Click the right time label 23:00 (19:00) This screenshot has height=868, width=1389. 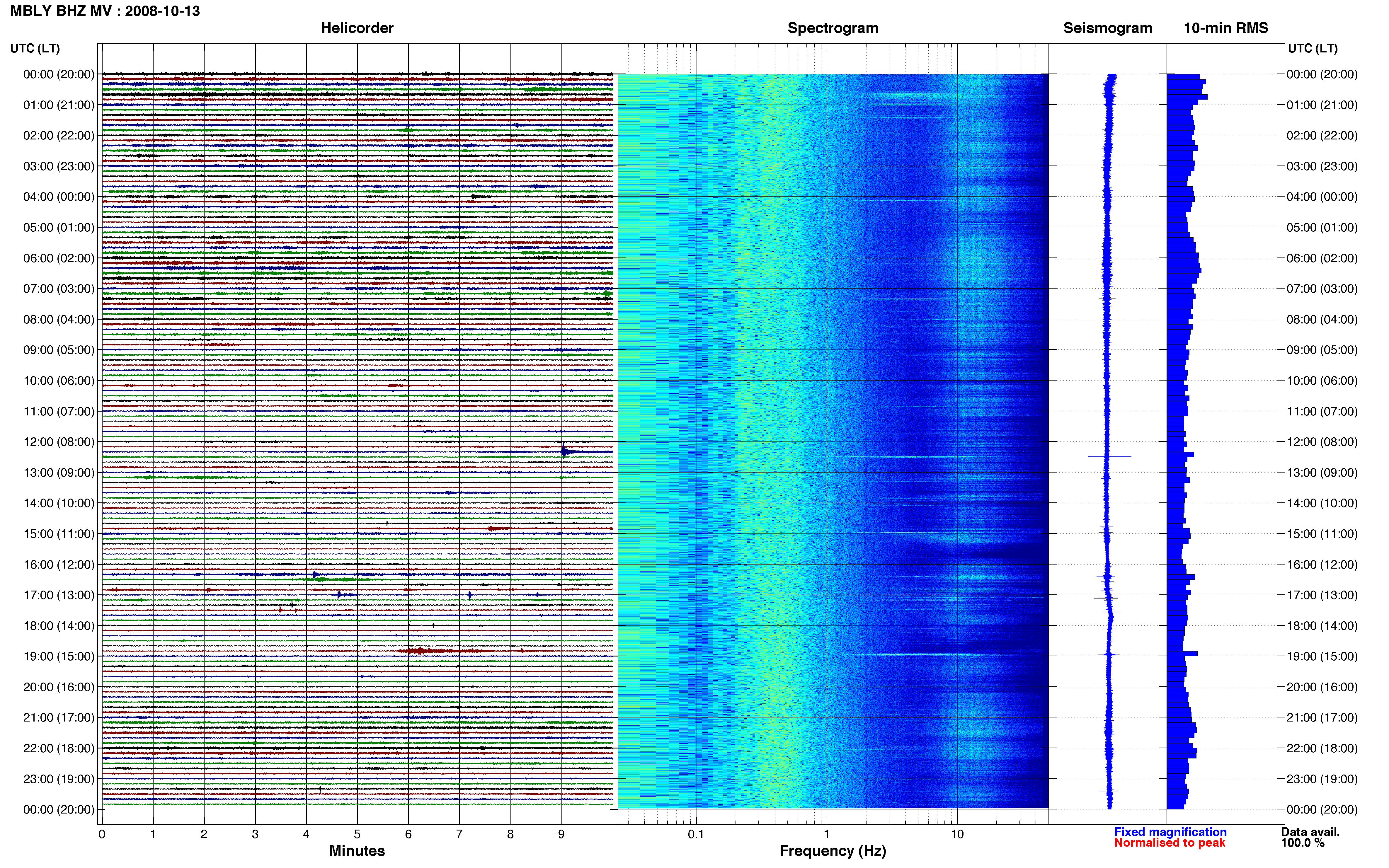tap(1322, 779)
